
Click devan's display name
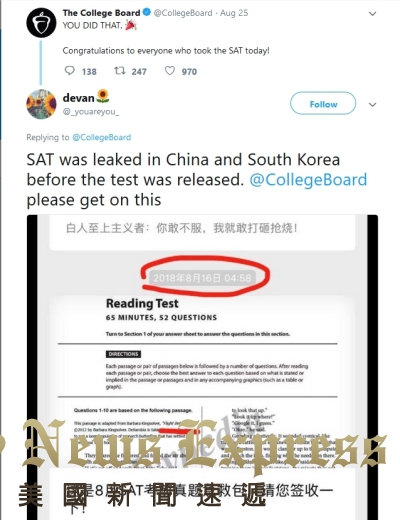(79, 98)
